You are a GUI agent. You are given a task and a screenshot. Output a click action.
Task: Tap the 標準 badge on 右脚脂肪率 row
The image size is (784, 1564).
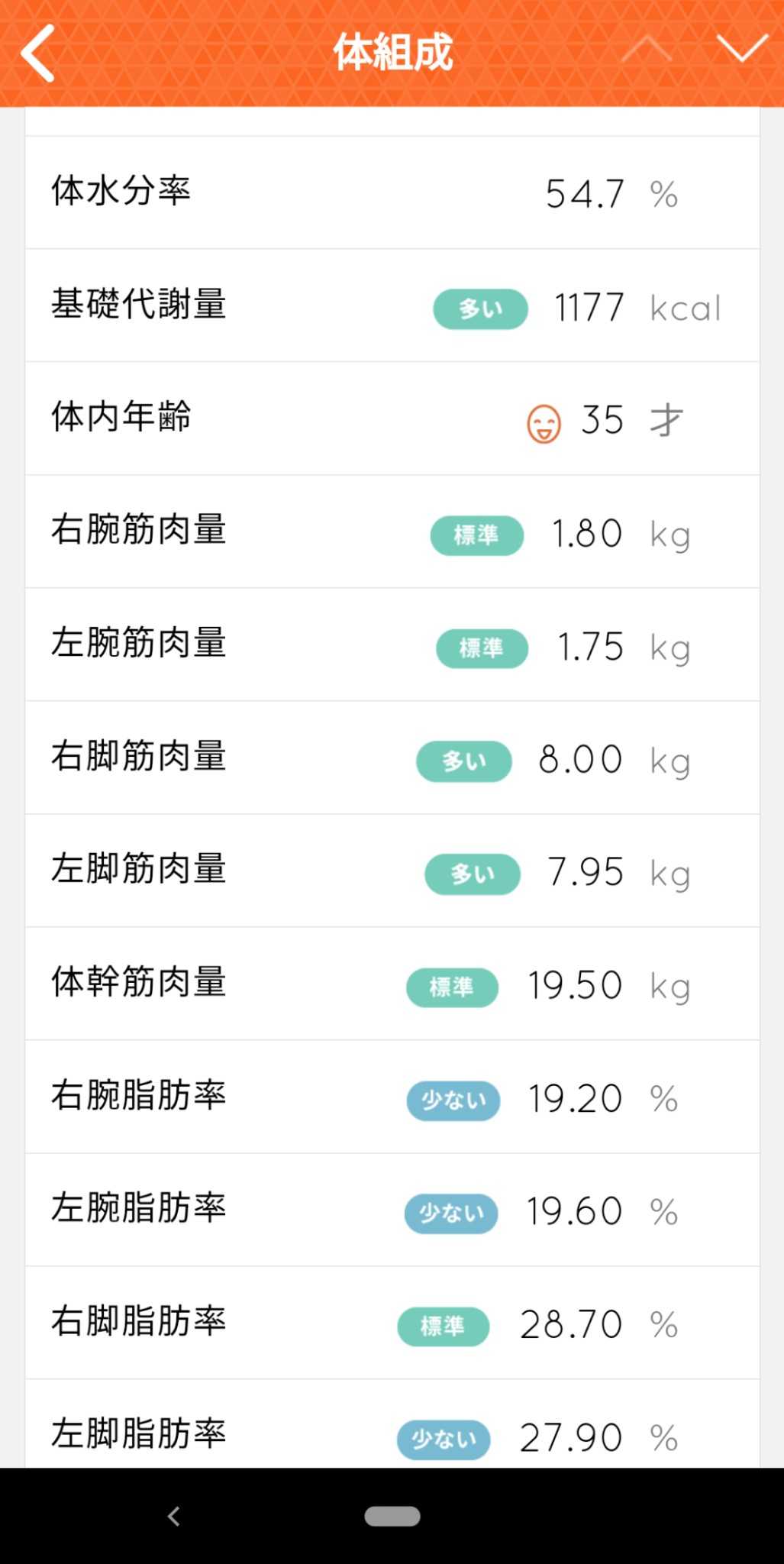click(443, 1326)
